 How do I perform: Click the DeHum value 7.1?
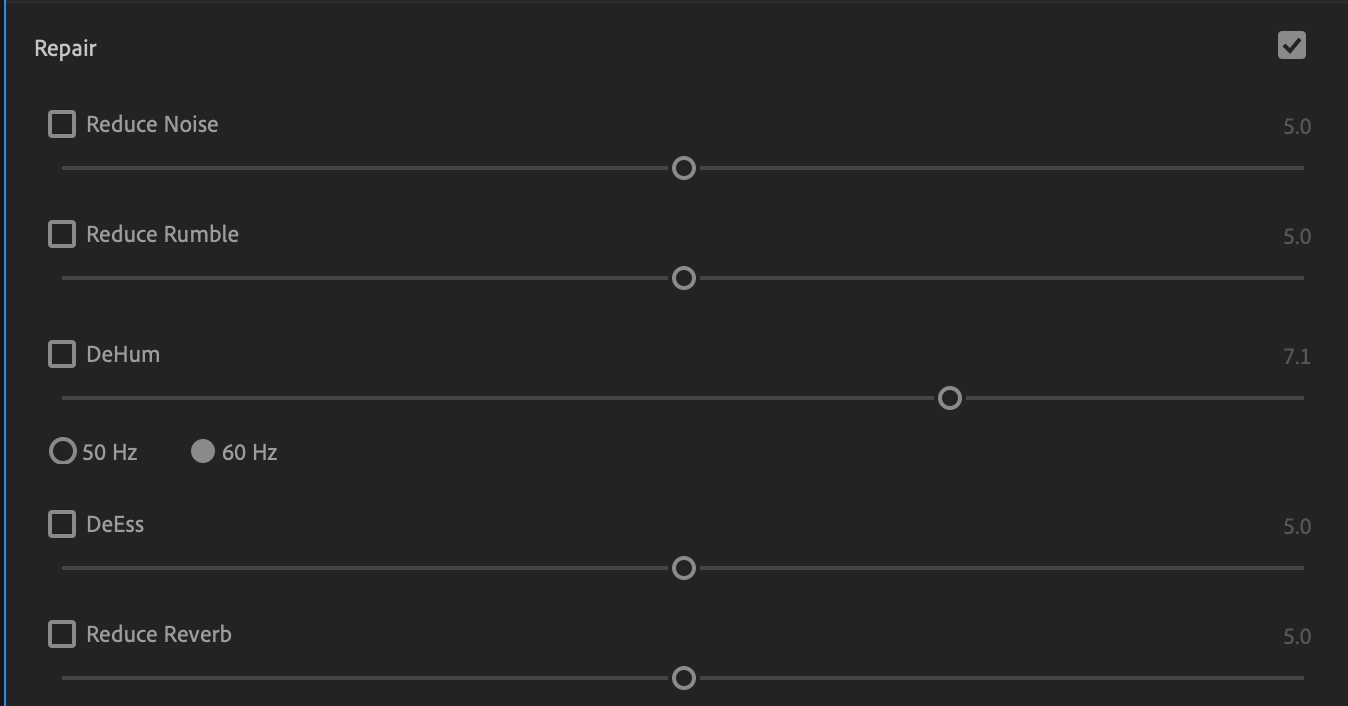[x=1296, y=357]
